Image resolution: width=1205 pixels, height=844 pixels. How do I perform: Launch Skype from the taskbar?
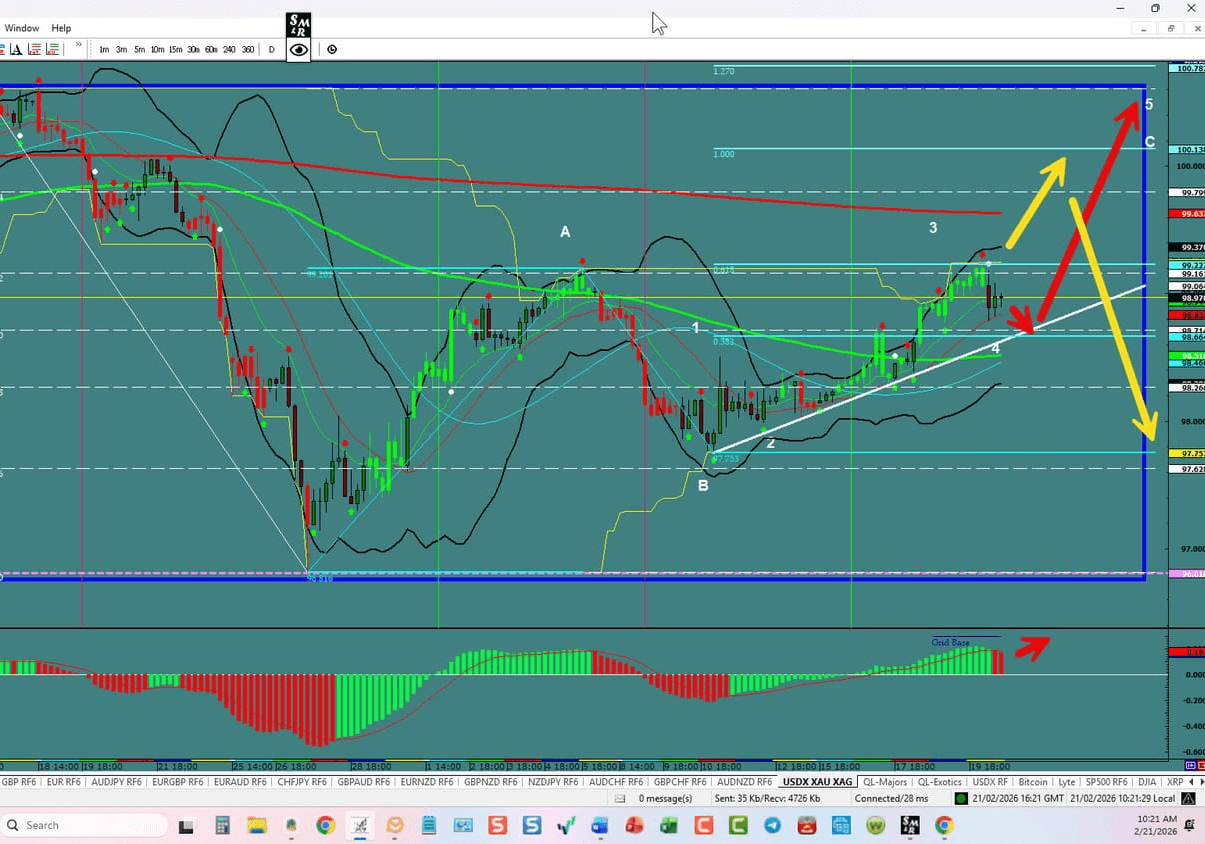coord(533,825)
